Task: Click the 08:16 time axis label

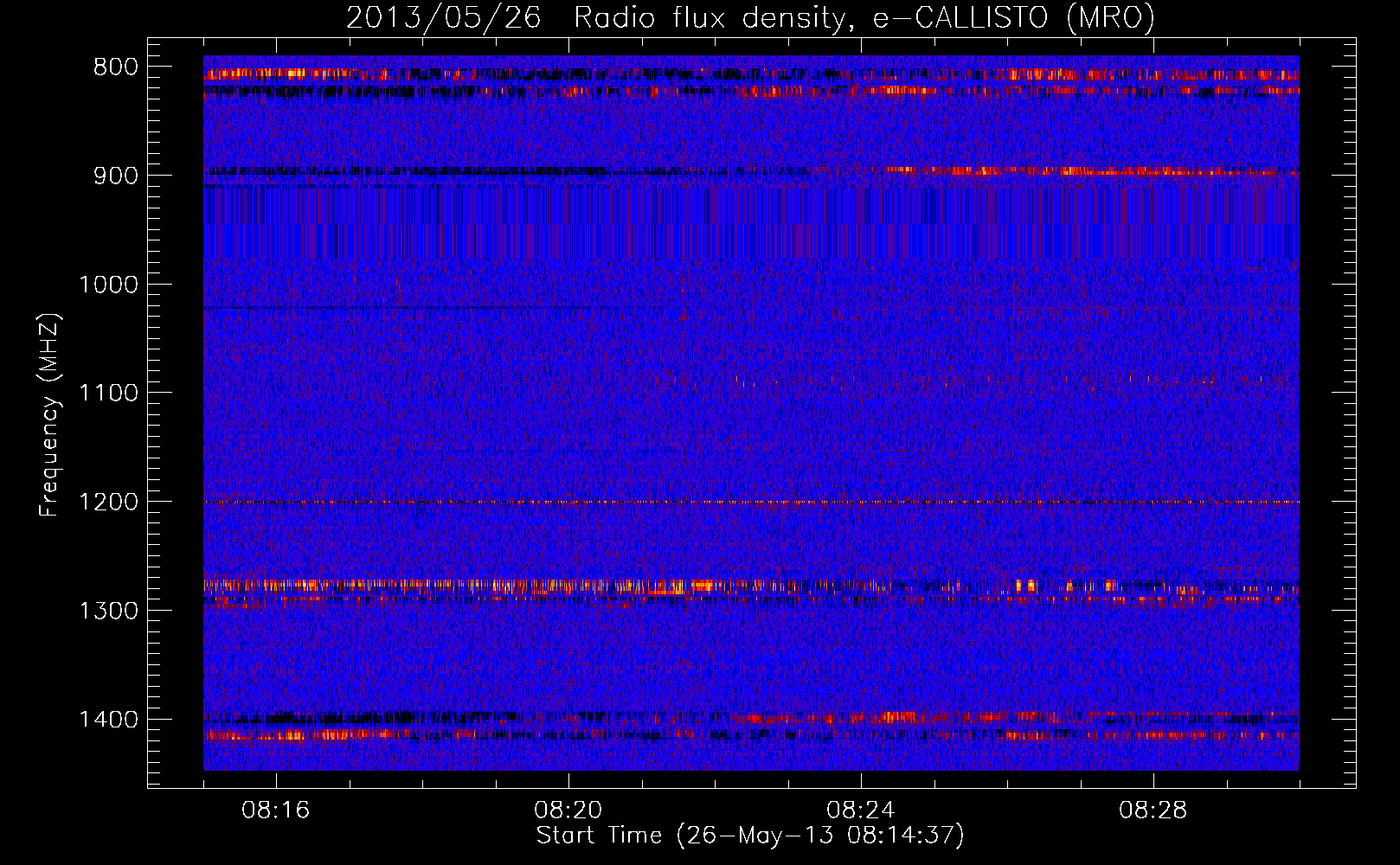Action: coord(275,811)
